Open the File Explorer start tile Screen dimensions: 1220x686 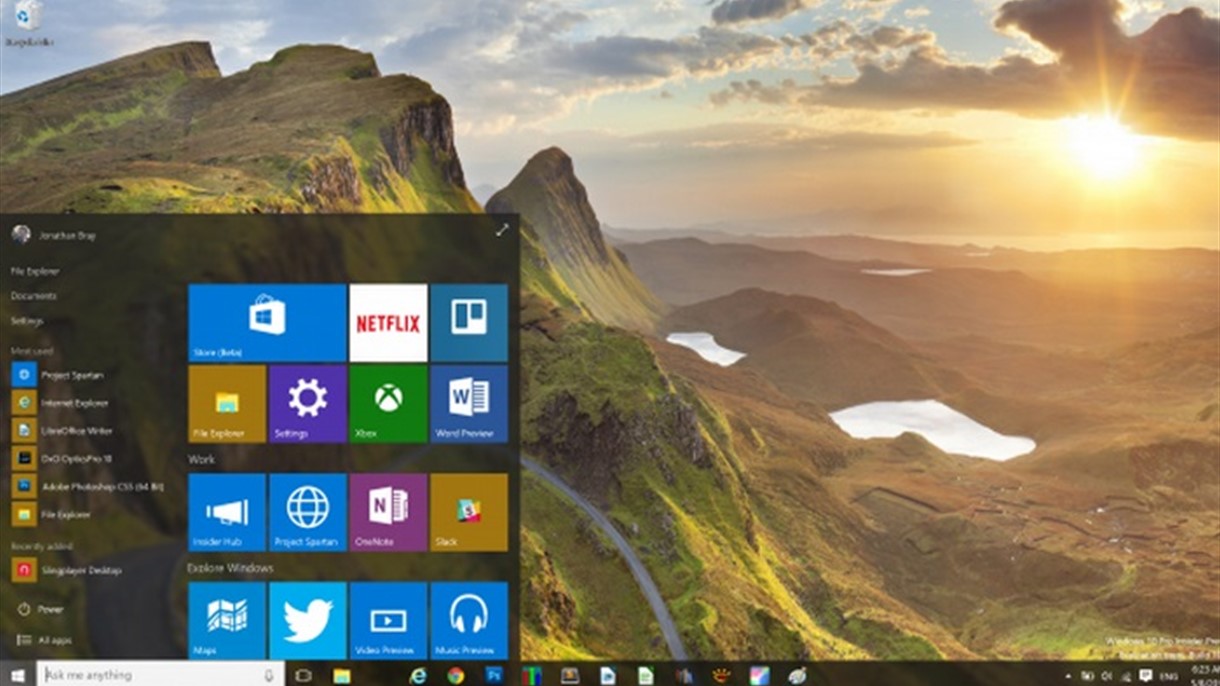coord(227,404)
